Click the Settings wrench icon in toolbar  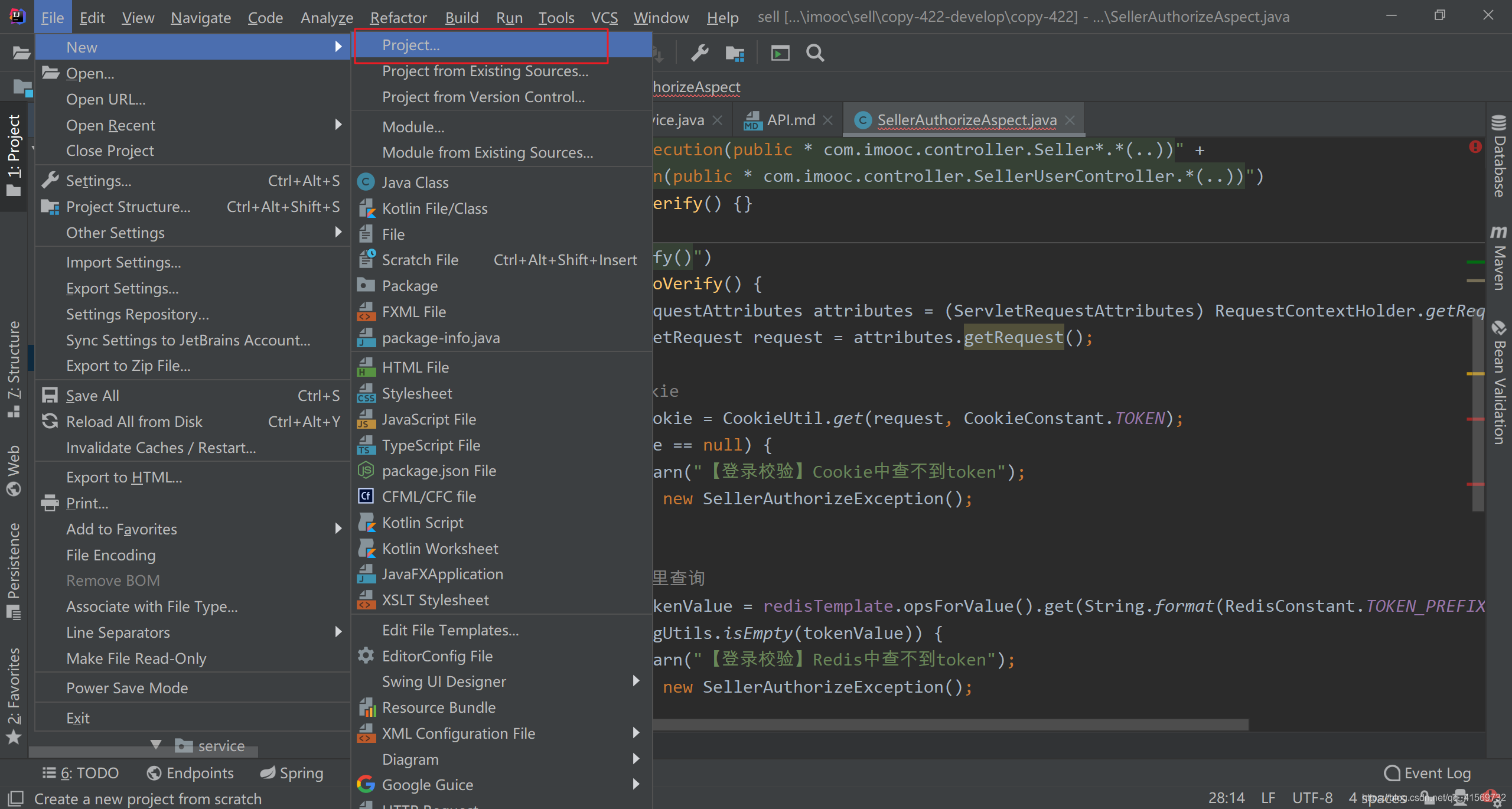point(700,53)
